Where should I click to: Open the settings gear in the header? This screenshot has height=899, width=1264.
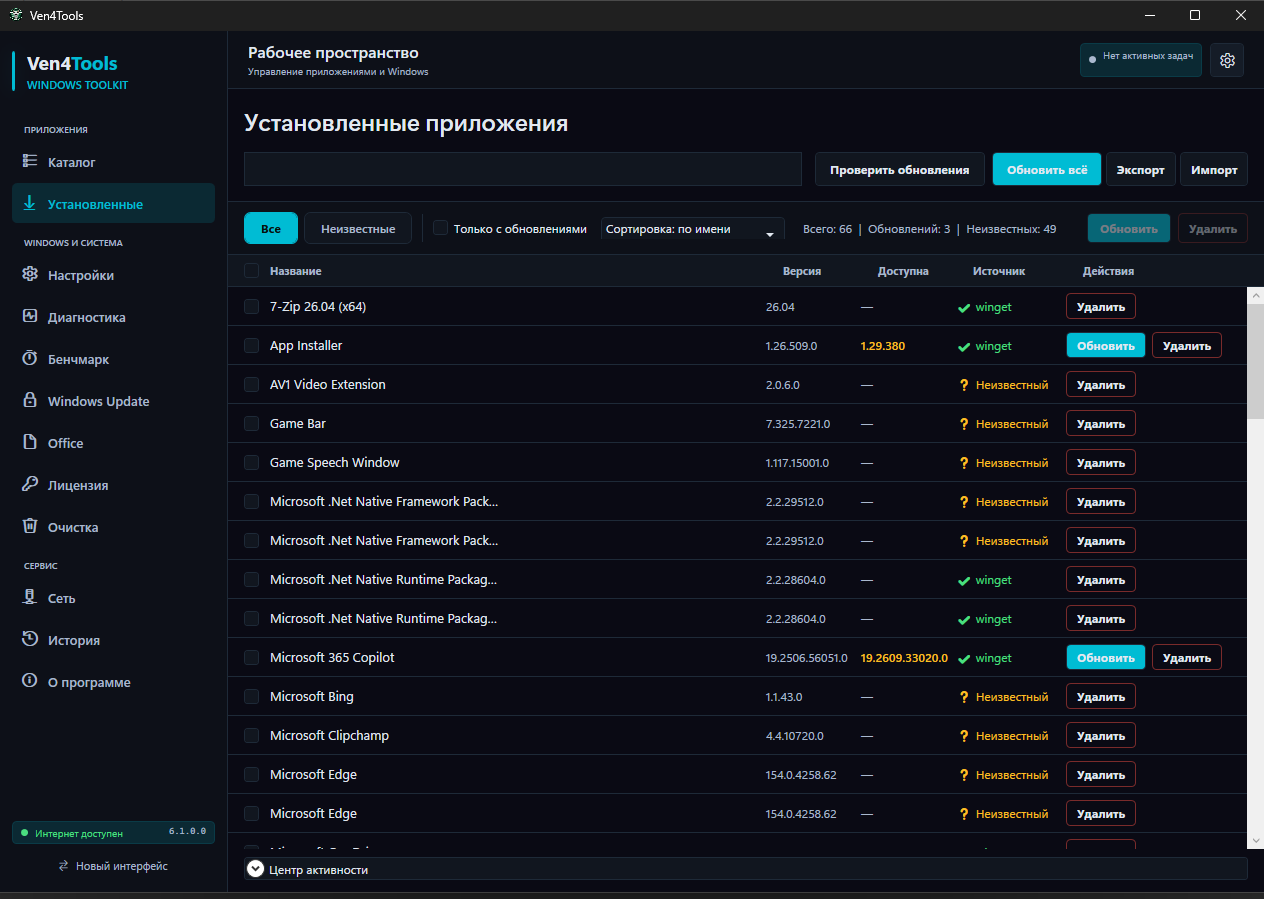pyautogui.click(x=1227, y=60)
